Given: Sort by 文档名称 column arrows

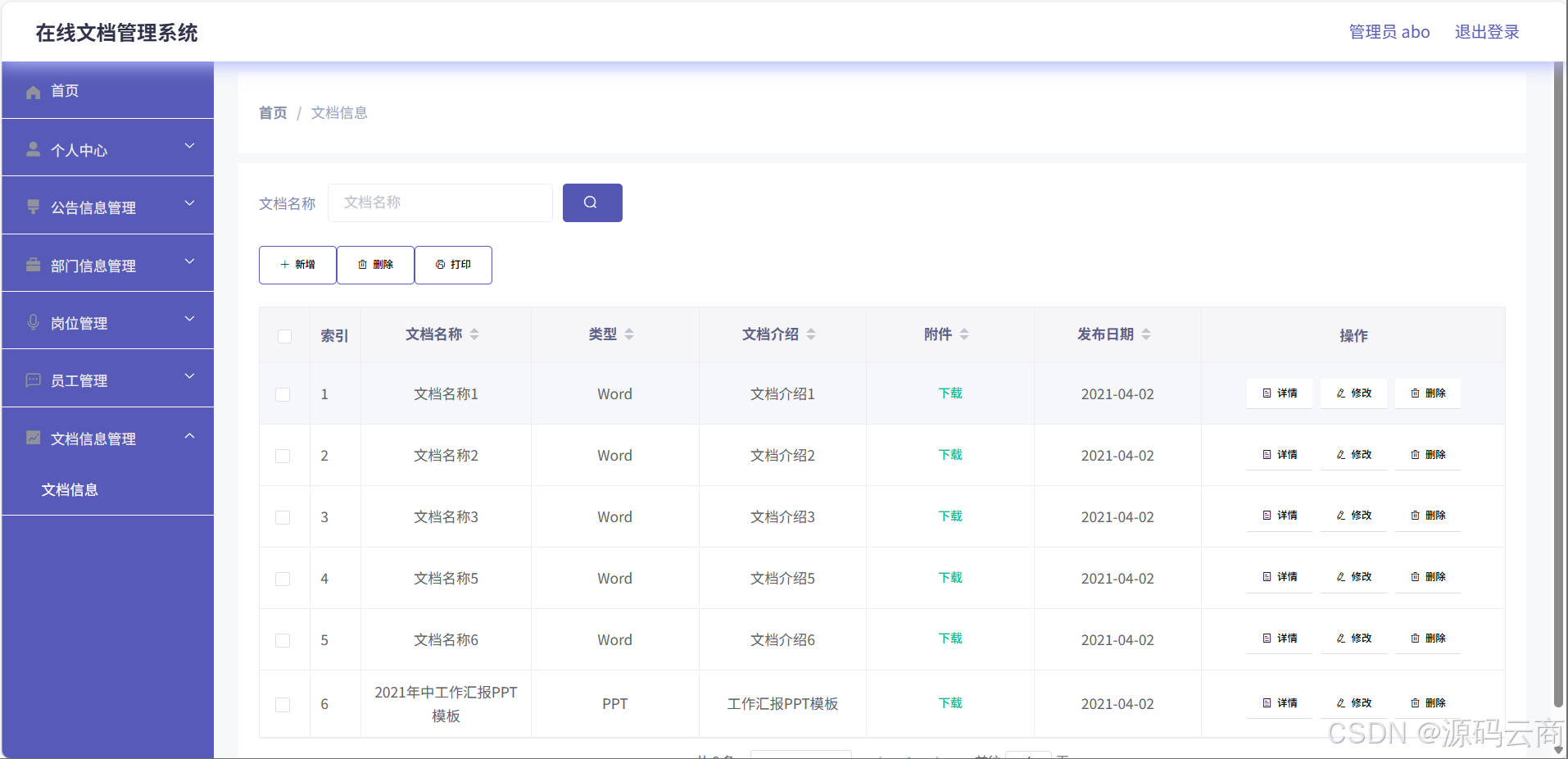Looking at the screenshot, I should [474, 334].
